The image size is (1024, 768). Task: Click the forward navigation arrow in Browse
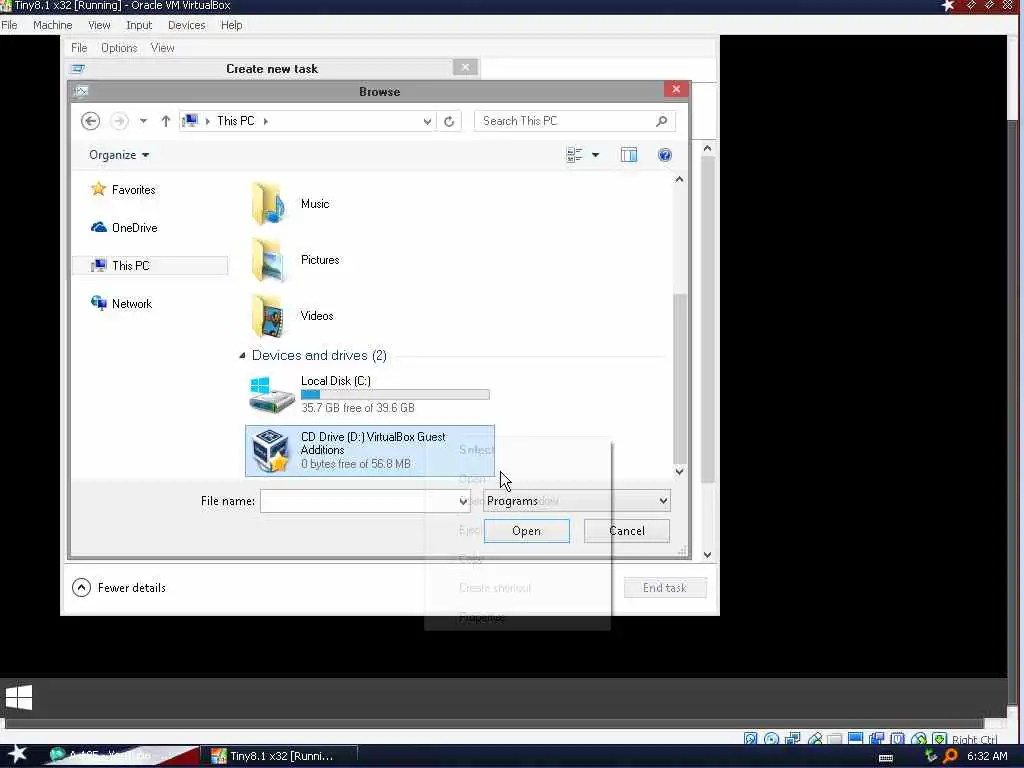(119, 121)
